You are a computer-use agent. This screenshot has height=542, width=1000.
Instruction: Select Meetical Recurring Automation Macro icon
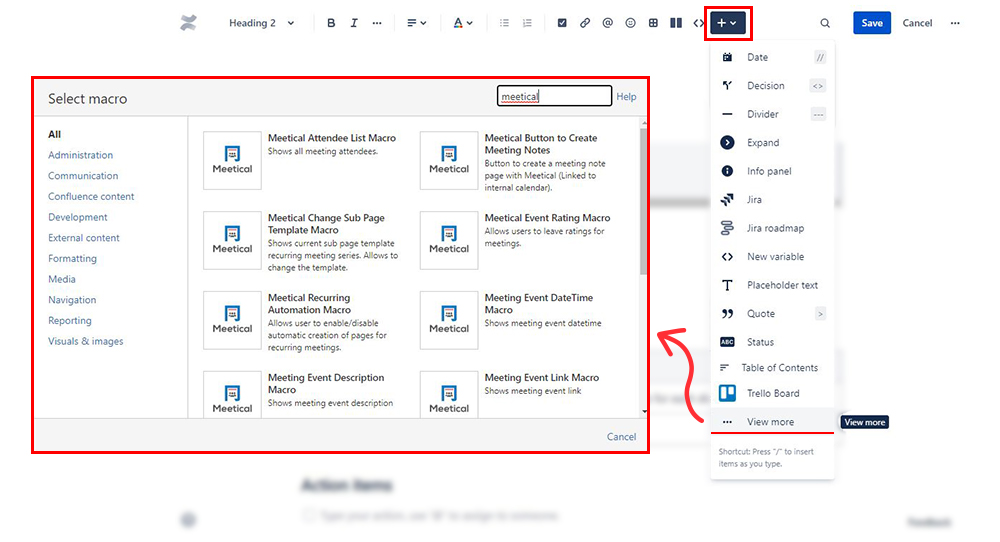pyautogui.click(x=232, y=320)
